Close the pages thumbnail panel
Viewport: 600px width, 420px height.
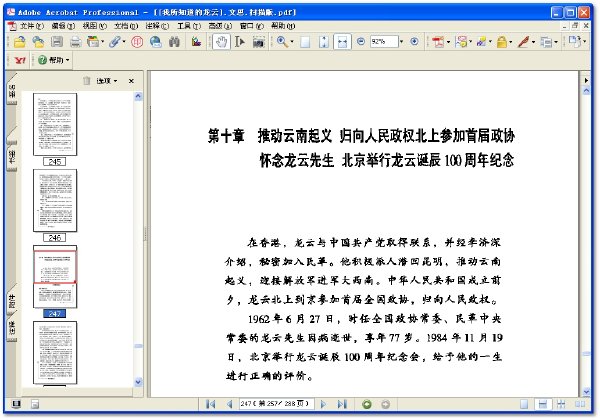[131, 81]
